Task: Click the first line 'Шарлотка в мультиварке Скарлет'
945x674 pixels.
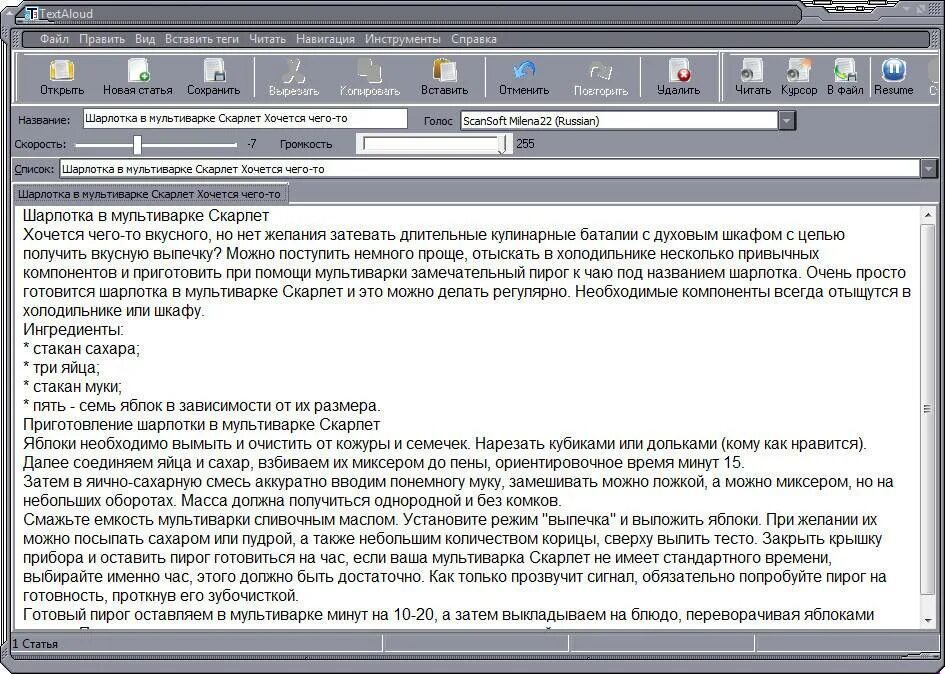Action: [146, 215]
